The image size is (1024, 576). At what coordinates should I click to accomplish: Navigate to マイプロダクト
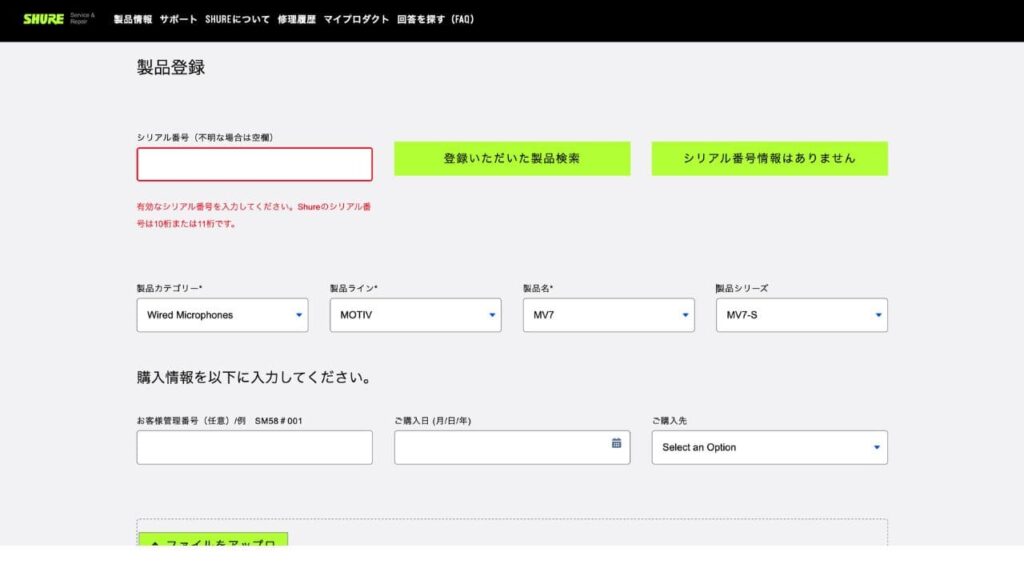pyautogui.click(x=356, y=19)
